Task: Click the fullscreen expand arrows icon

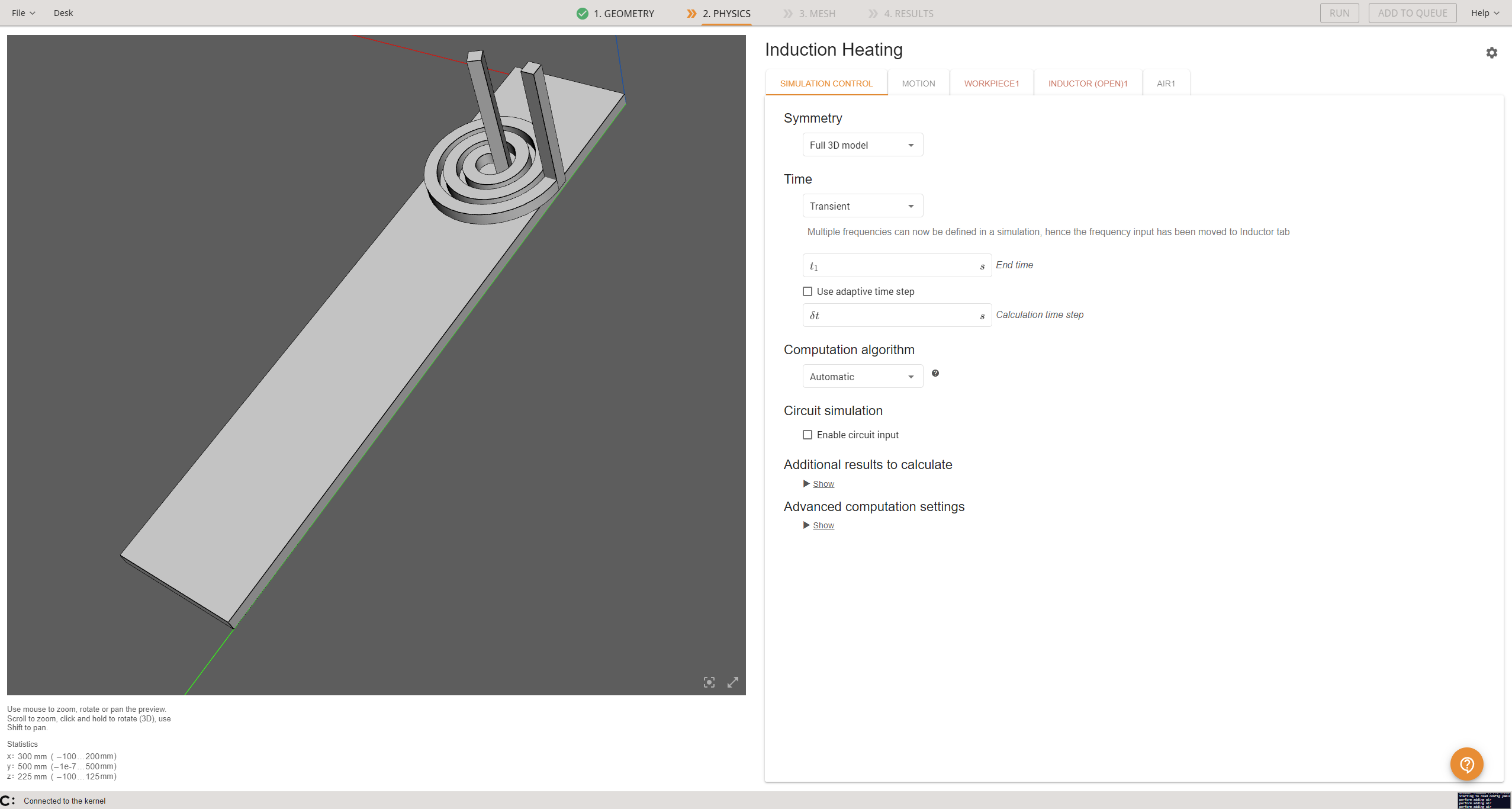Action: [x=732, y=682]
